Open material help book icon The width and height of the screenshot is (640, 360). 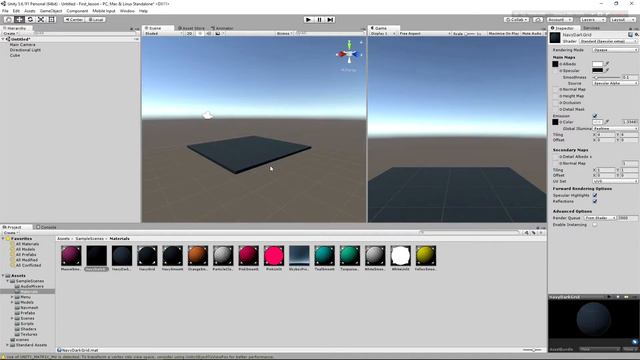pyautogui.click(x=630, y=35)
